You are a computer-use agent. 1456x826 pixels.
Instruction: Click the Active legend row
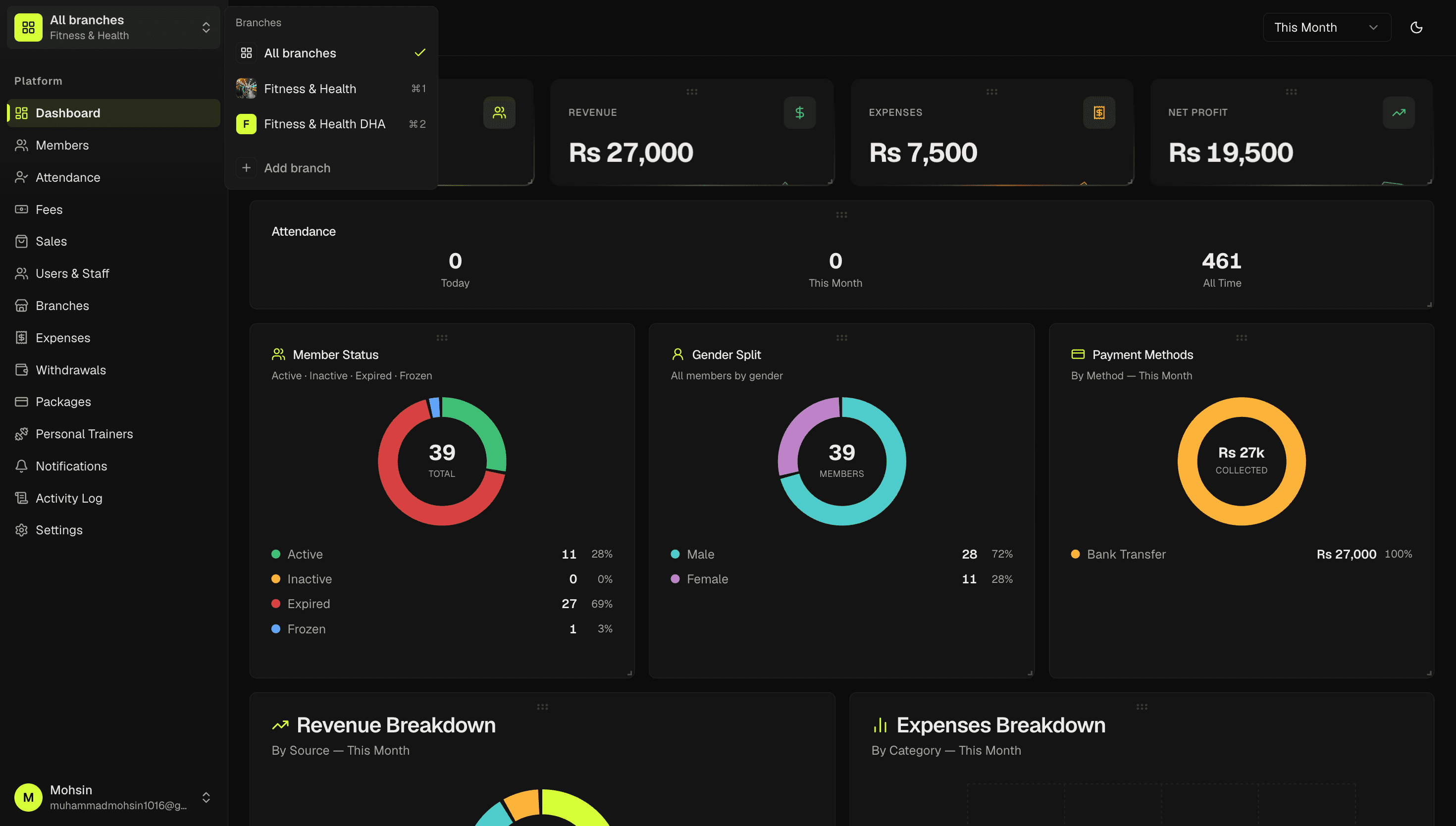point(442,554)
